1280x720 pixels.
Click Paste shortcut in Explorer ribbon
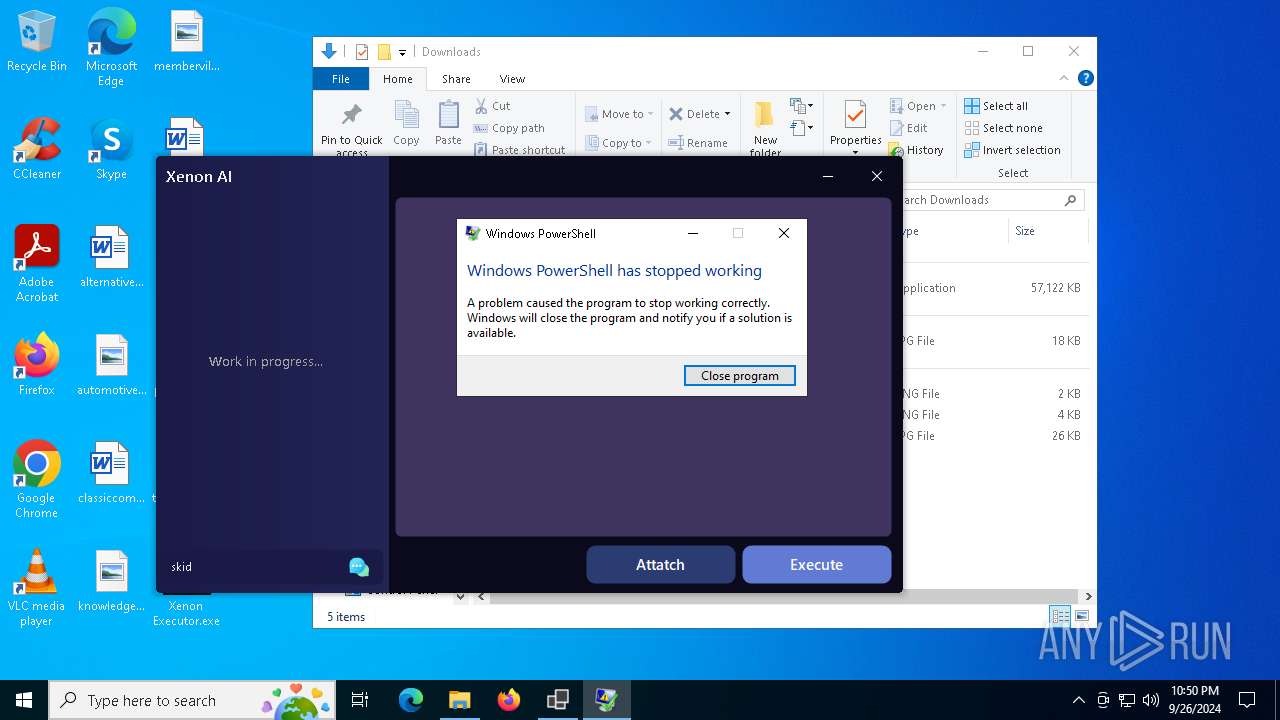click(x=519, y=150)
